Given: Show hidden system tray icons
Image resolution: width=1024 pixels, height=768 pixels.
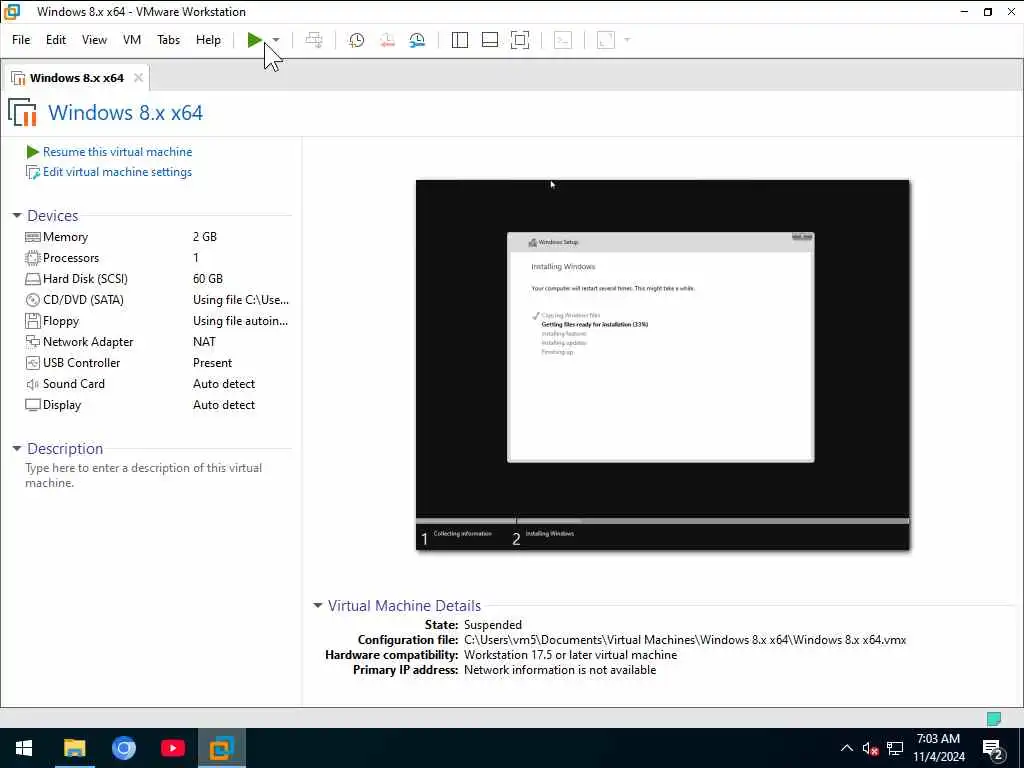Looking at the screenshot, I should [x=846, y=748].
